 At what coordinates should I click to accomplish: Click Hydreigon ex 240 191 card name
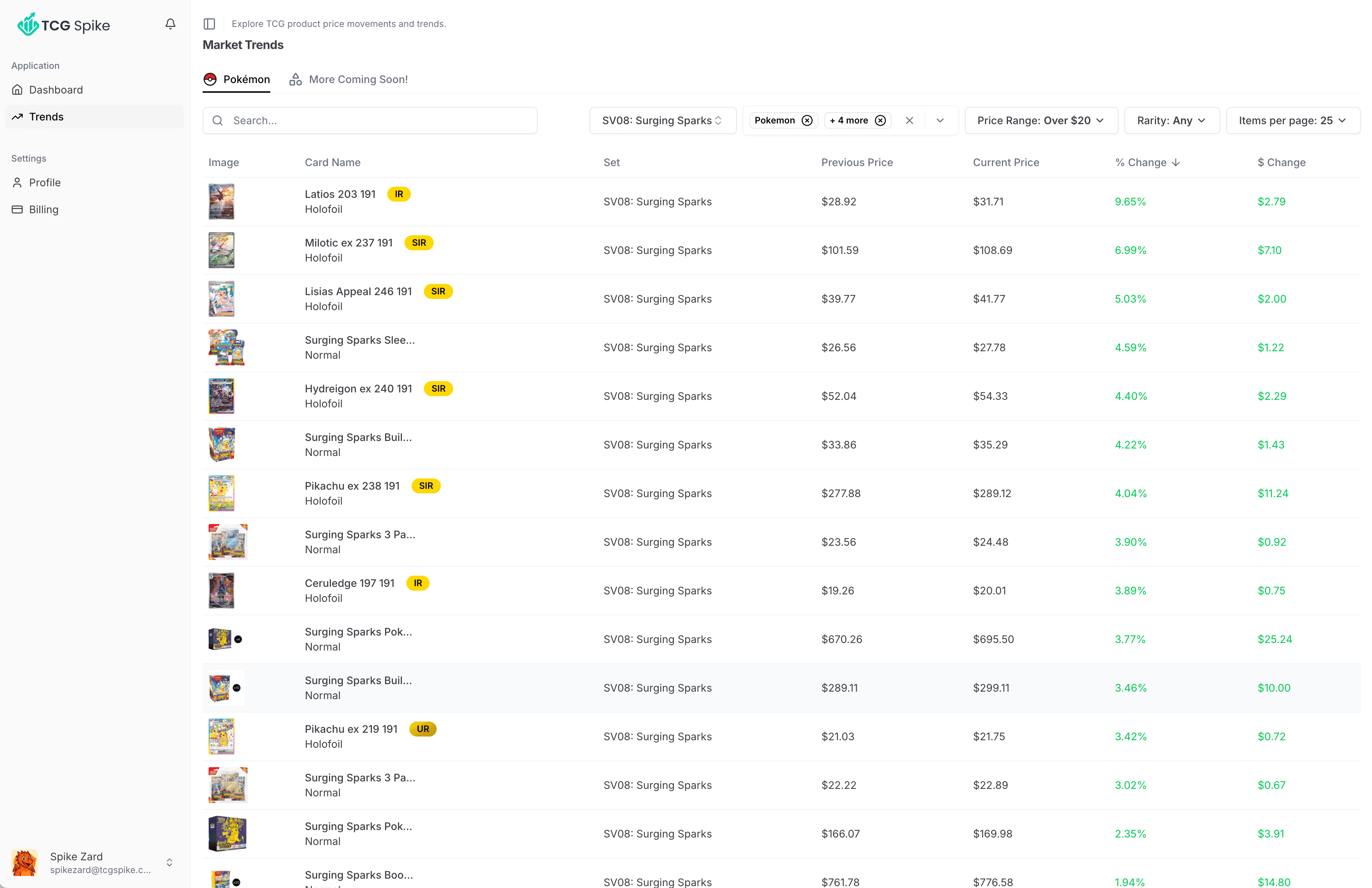[359, 389]
